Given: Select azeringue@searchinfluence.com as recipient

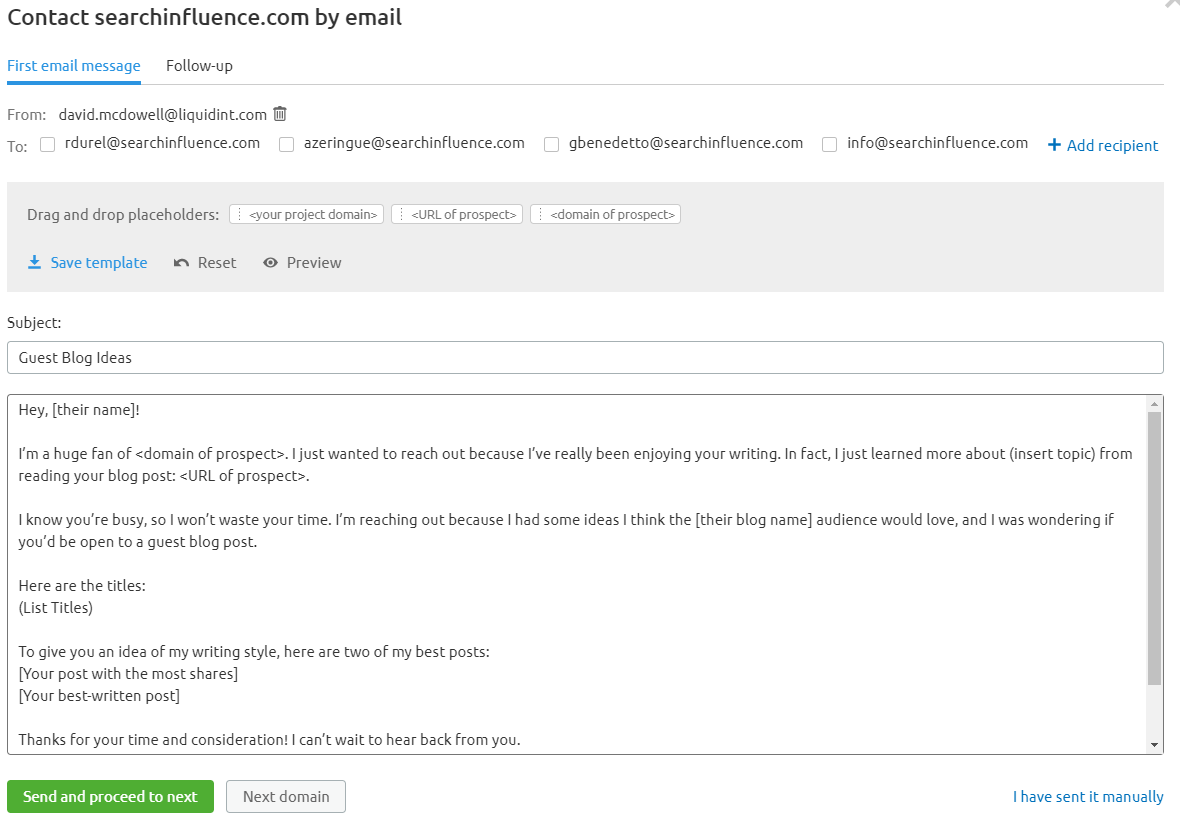Looking at the screenshot, I should (286, 144).
